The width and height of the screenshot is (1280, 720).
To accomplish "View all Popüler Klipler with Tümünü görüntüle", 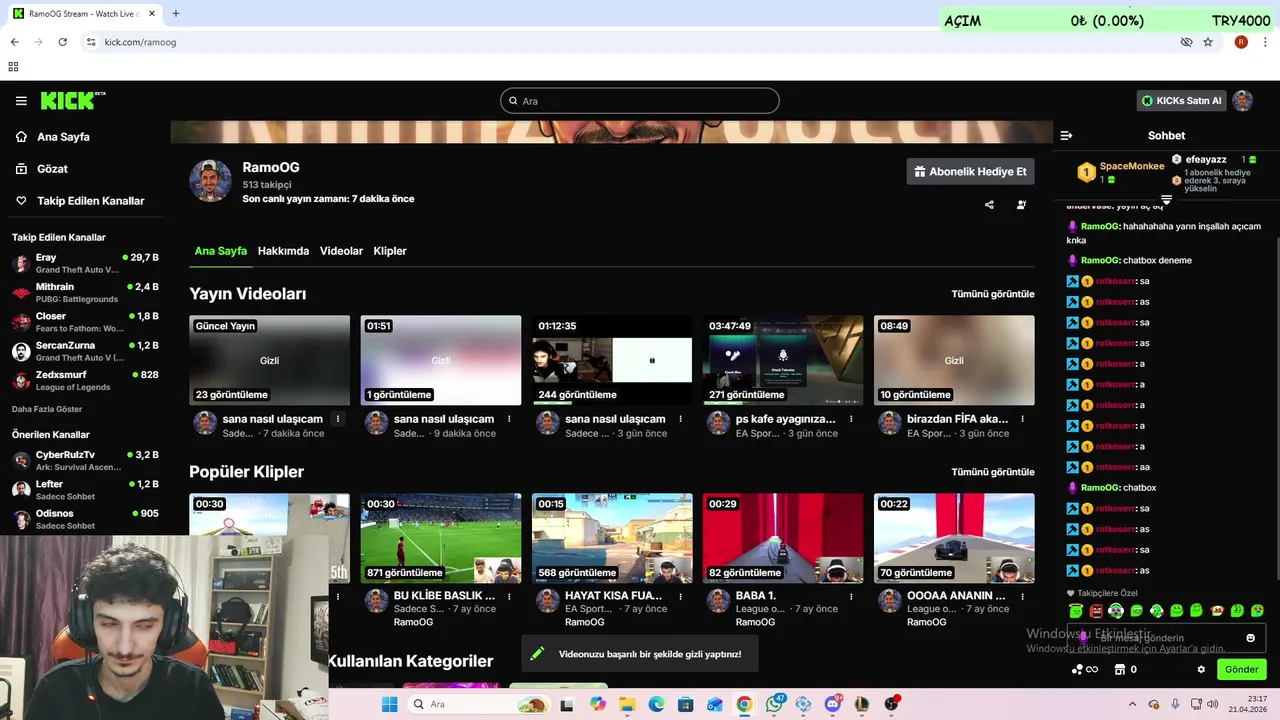I will point(993,472).
